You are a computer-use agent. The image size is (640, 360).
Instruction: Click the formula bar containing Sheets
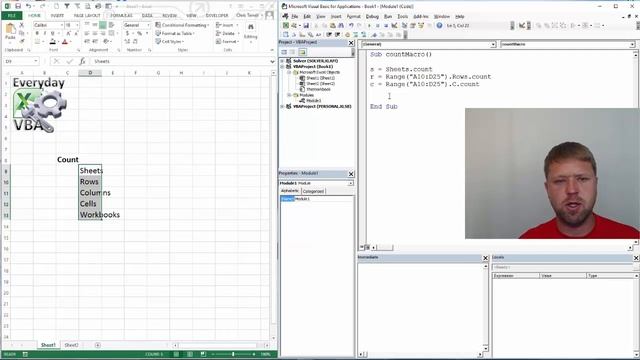(180, 61)
